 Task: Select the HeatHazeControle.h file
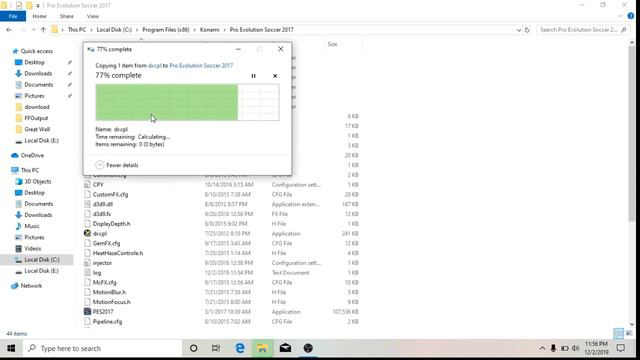[118, 253]
